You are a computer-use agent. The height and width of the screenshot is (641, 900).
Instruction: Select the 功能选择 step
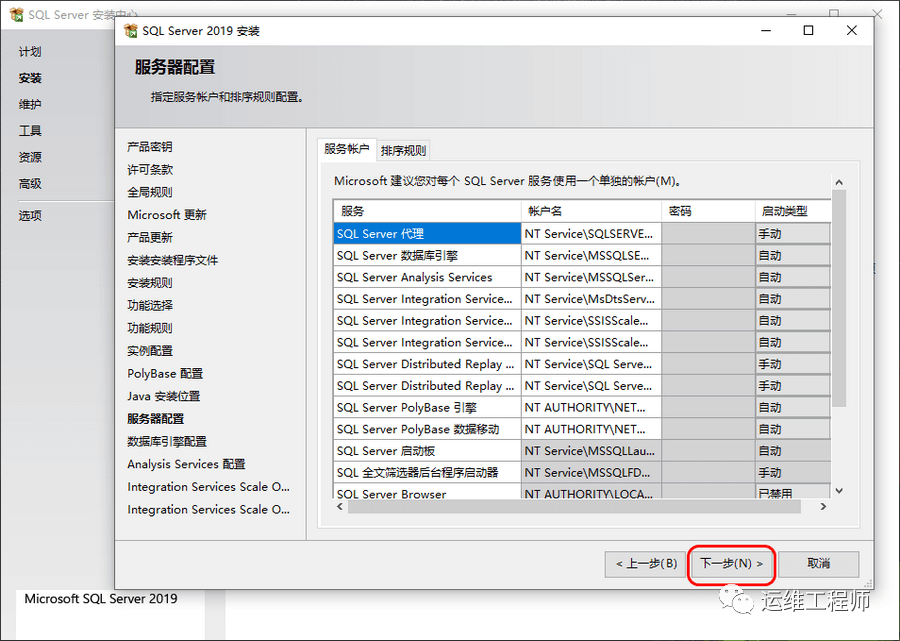pos(150,305)
